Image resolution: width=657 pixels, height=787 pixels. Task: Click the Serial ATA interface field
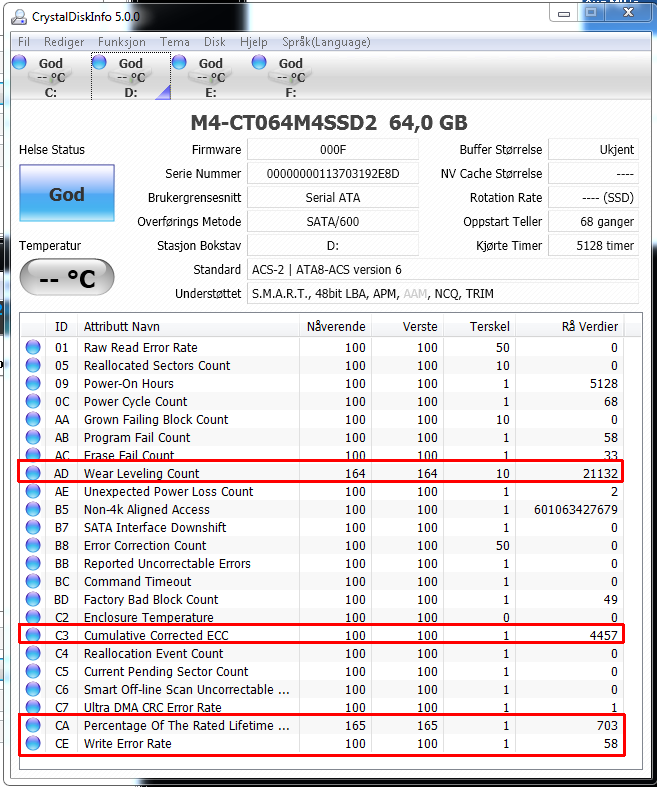tap(333, 198)
